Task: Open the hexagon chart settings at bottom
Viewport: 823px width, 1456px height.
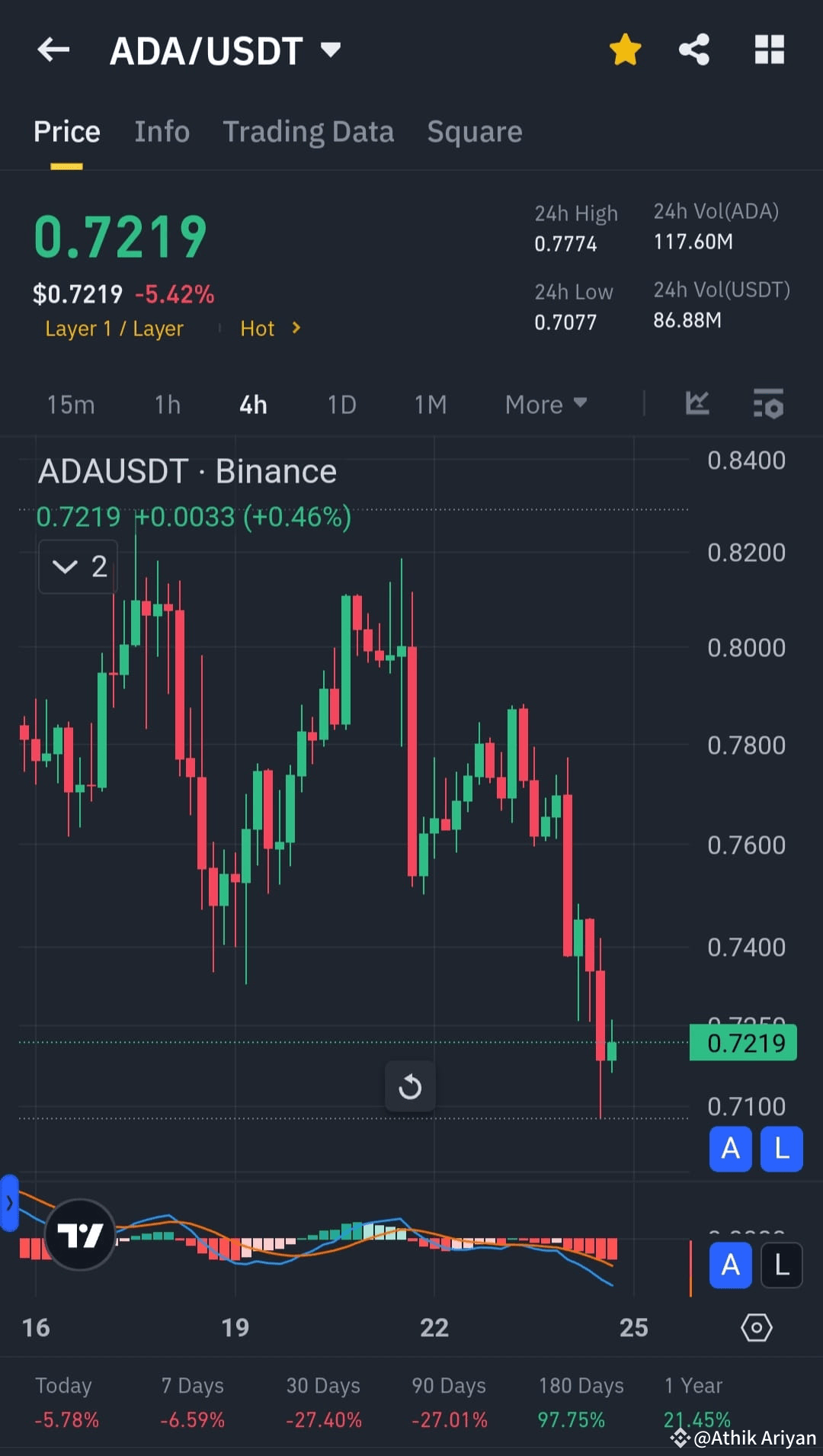Action: (757, 1327)
